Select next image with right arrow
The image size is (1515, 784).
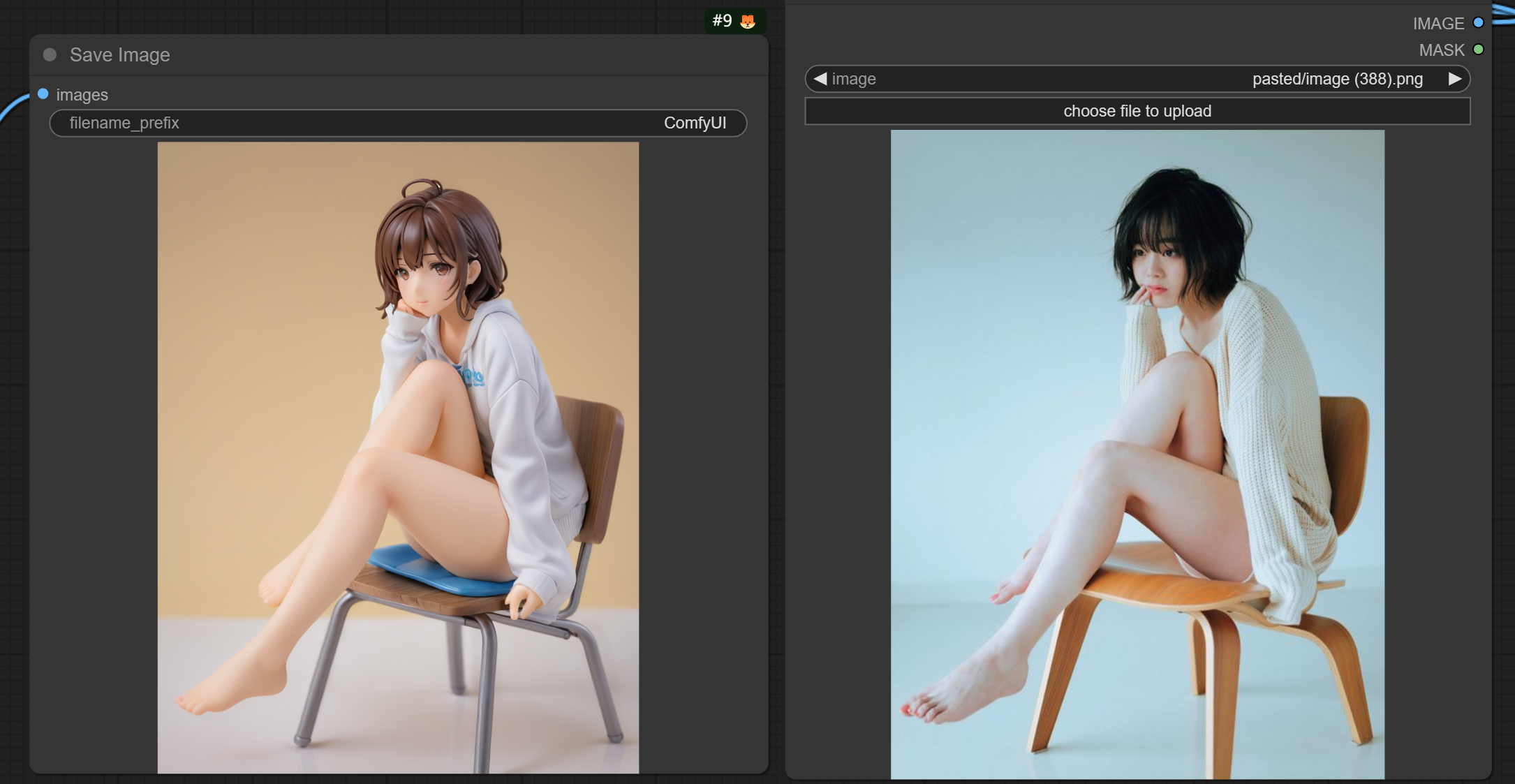tap(1455, 79)
